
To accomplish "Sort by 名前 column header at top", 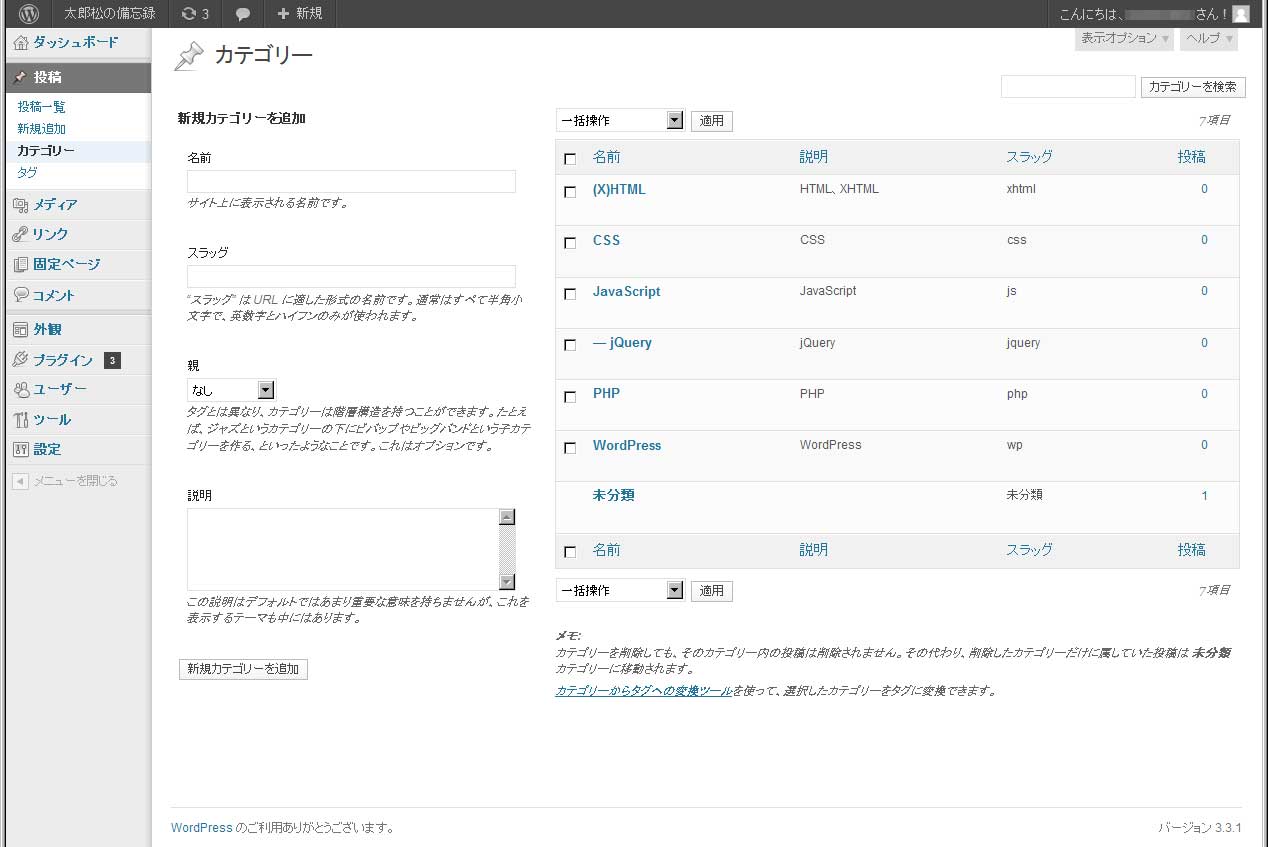I will tap(606, 157).
